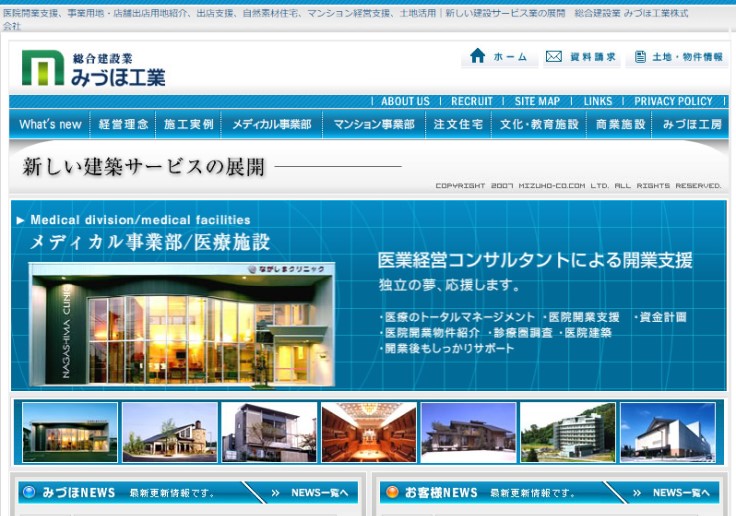
Task: Select the wooden hall interior thumbnail
Action: point(369,432)
